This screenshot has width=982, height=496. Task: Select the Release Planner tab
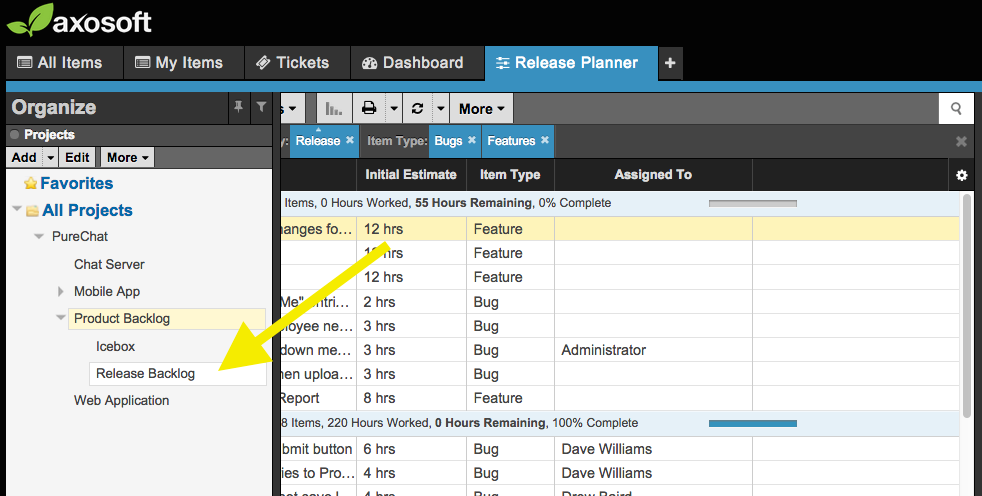pos(571,63)
